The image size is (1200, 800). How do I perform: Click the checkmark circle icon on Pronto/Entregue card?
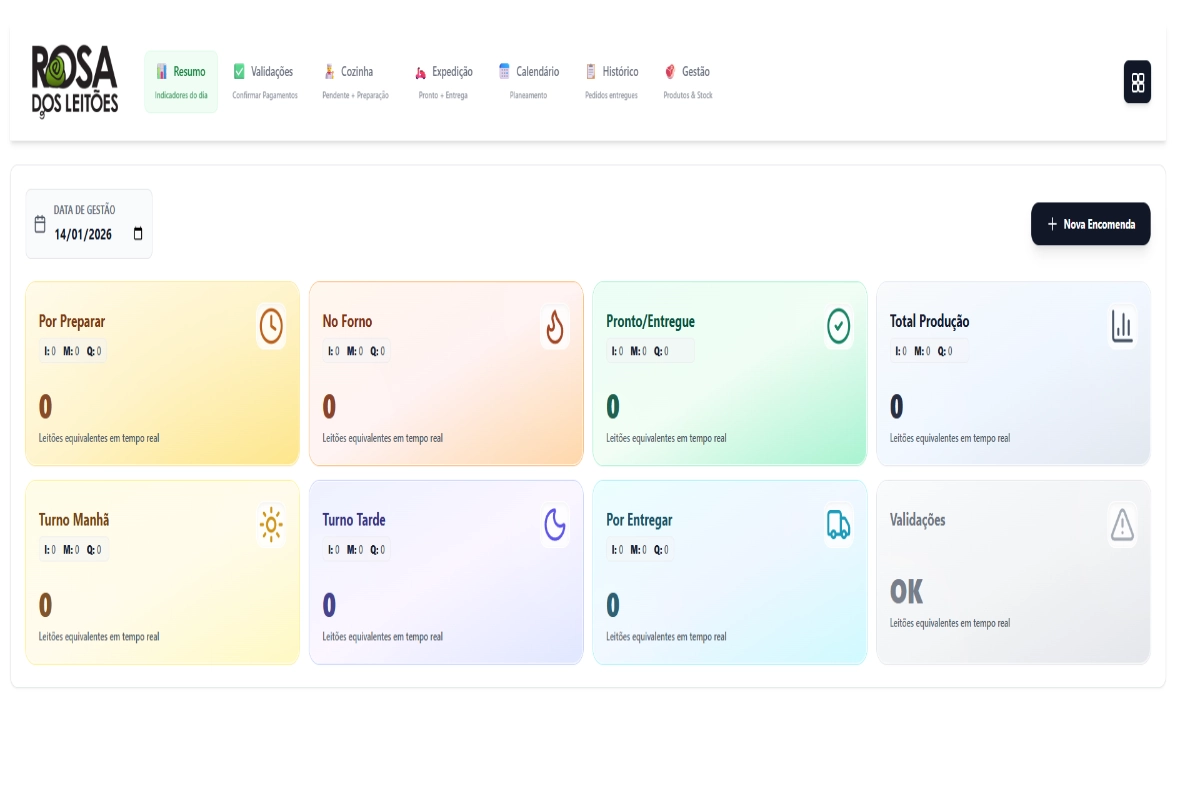[x=838, y=326]
